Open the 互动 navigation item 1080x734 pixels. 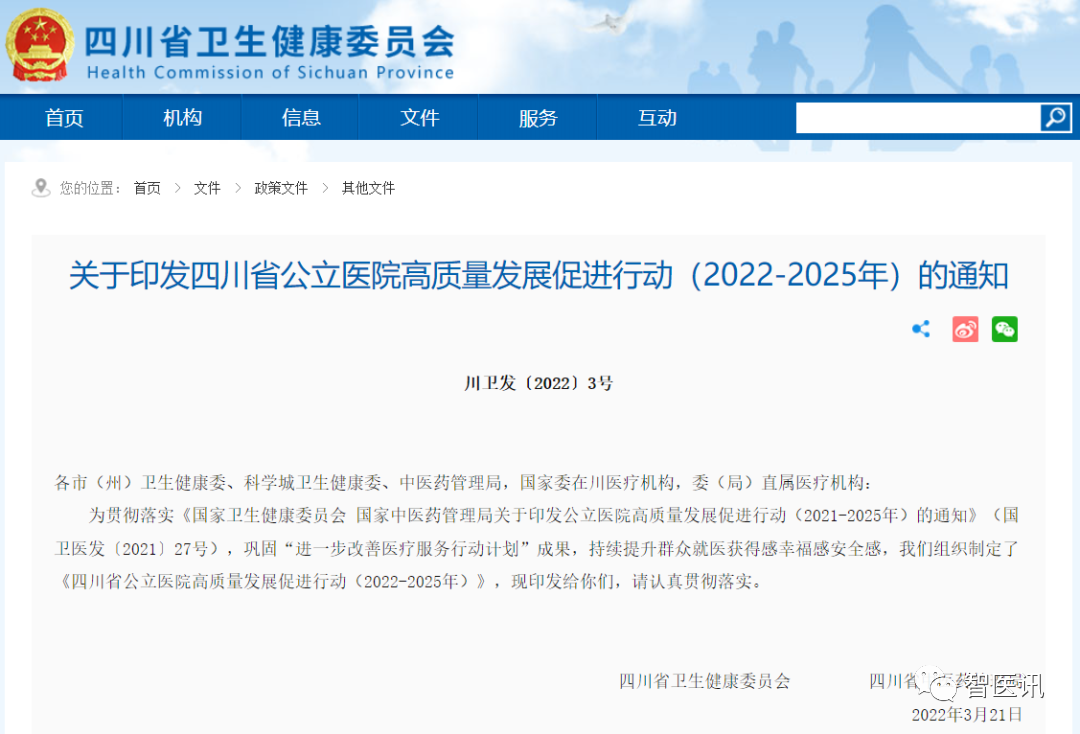coord(657,118)
